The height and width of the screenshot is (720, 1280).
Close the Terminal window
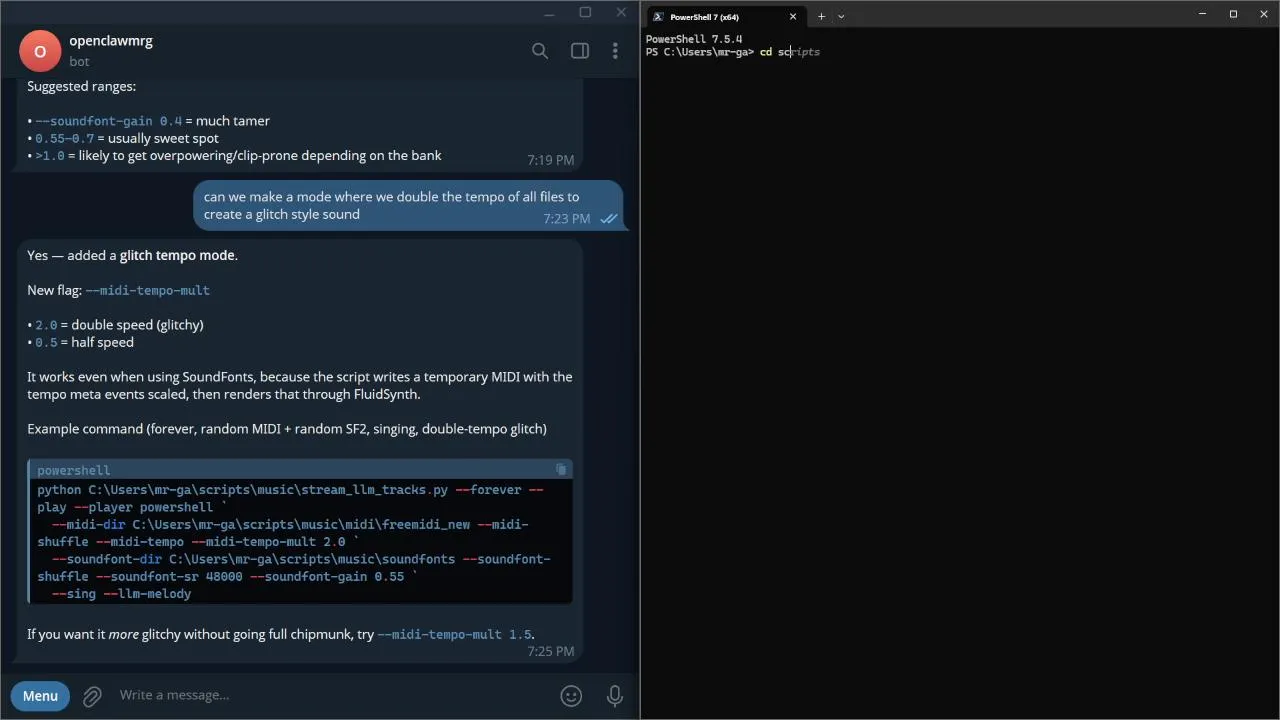coord(1262,14)
